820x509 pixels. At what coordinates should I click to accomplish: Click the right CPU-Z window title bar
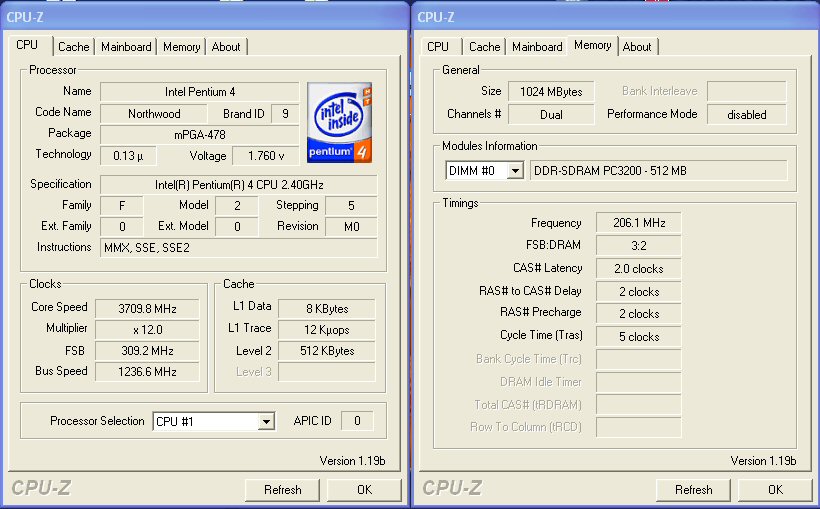tap(616, 17)
